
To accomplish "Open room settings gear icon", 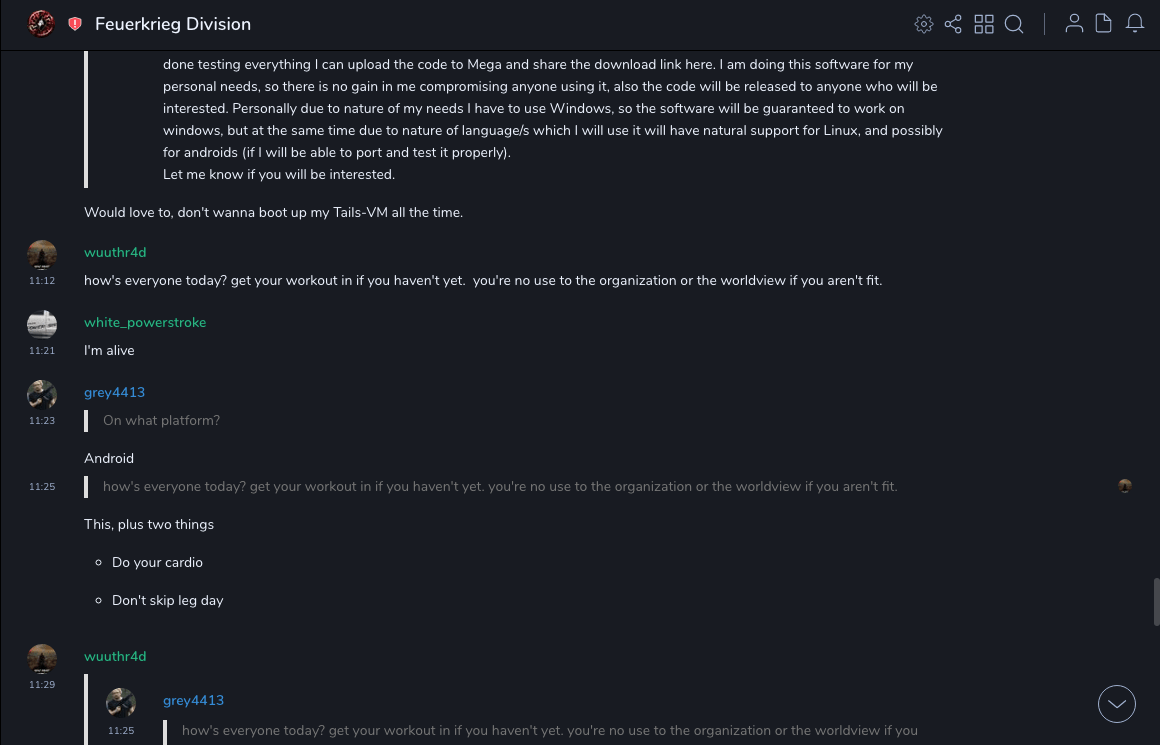I will click(x=924, y=24).
